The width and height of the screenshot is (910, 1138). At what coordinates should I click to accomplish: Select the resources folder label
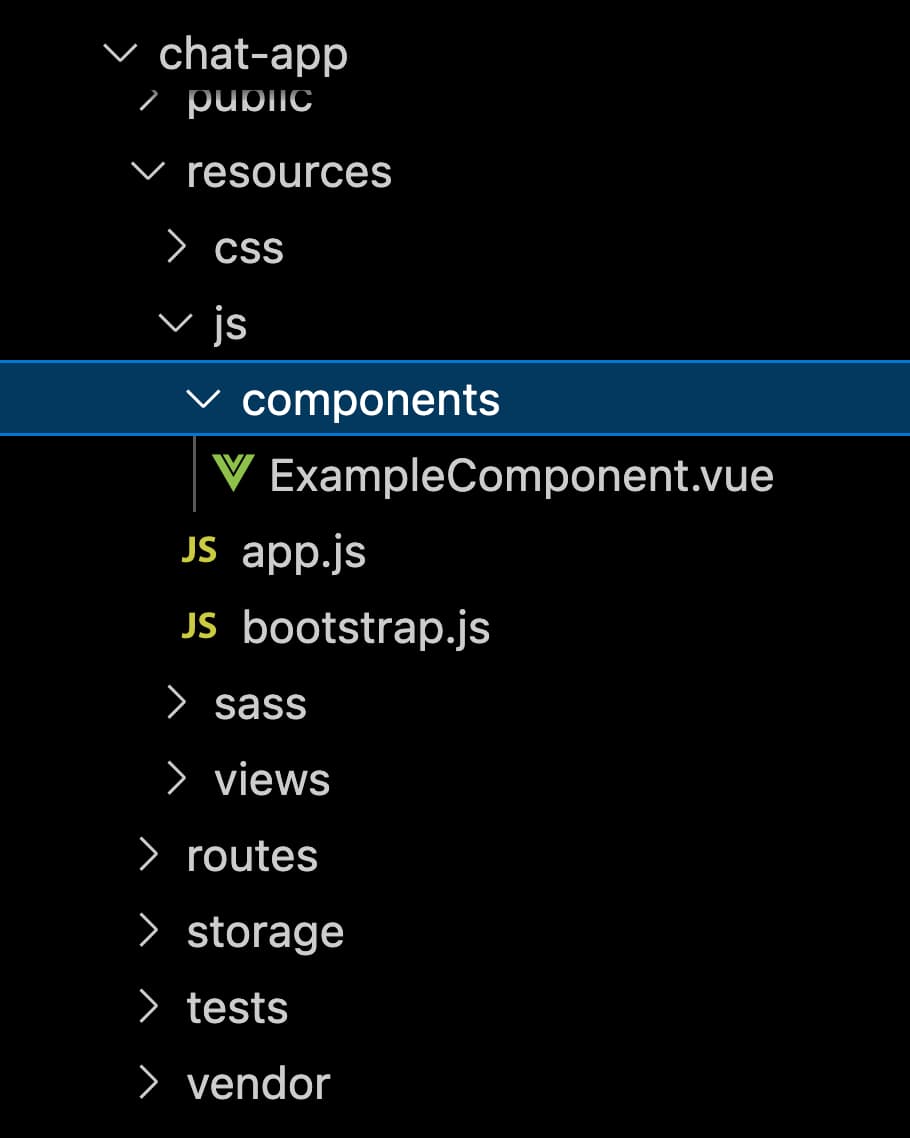[x=289, y=173]
